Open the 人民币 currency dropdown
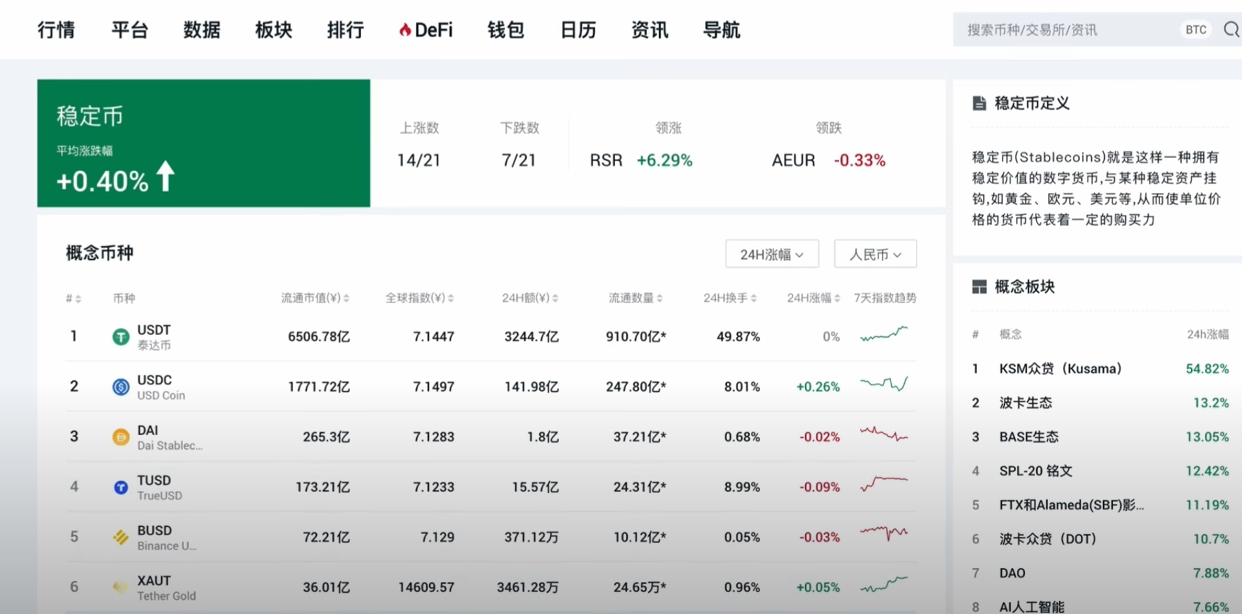The height and width of the screenshot is (614, 1242). pyautogui.click(x=873, y=253)
